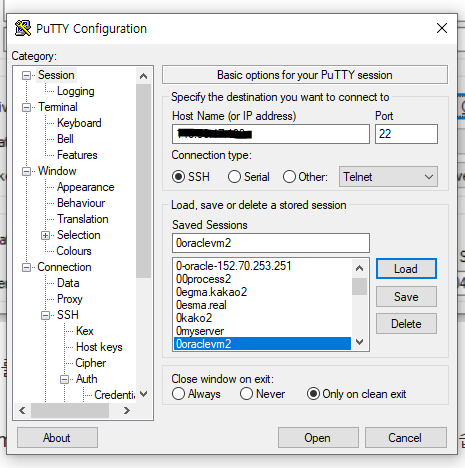Open the Cipher category

pos(90,363)
